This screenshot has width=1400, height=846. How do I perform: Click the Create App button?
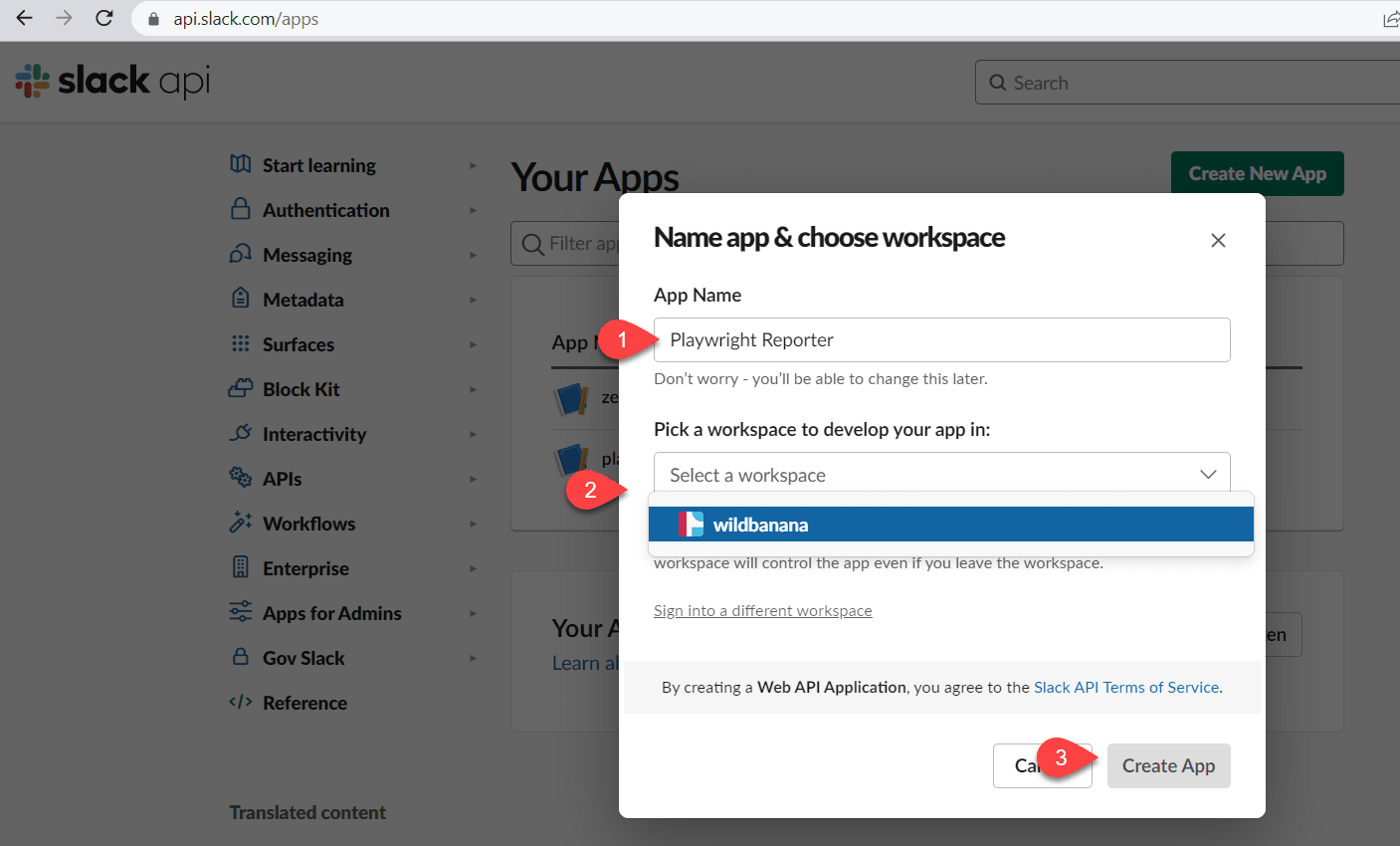click(x=1168, y=765)
